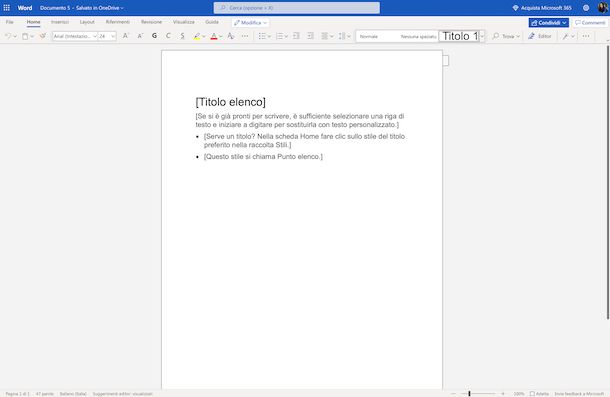Image resolution: width=610 pixels, height=397 pixels.
Task: Click the vertical scrollbar
Action: (x=608, y=182)
